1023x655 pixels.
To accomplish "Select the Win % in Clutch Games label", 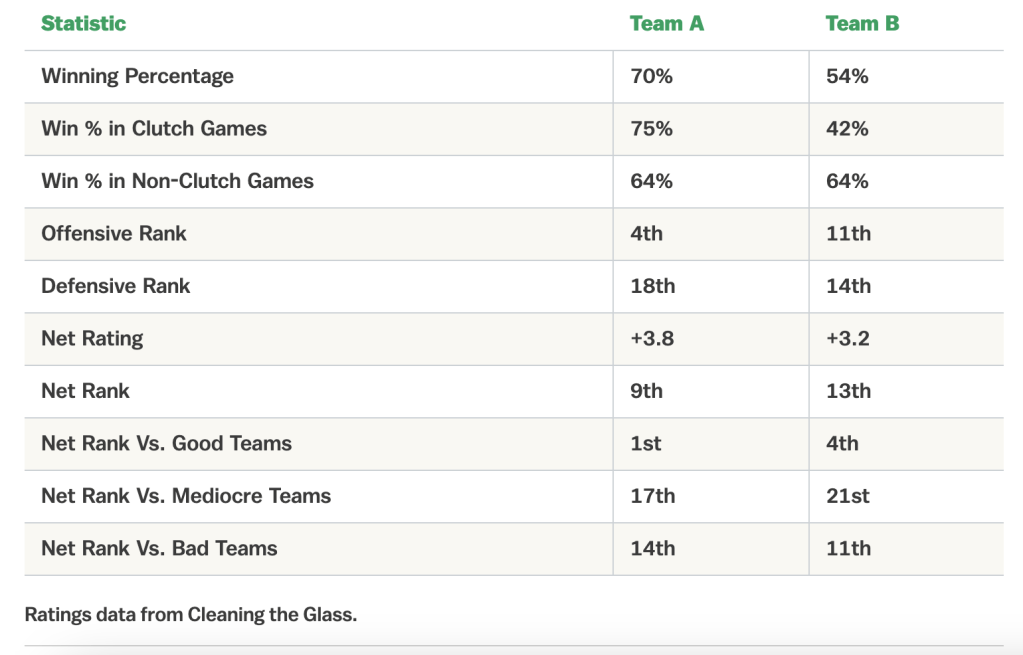I will [154, 128].
